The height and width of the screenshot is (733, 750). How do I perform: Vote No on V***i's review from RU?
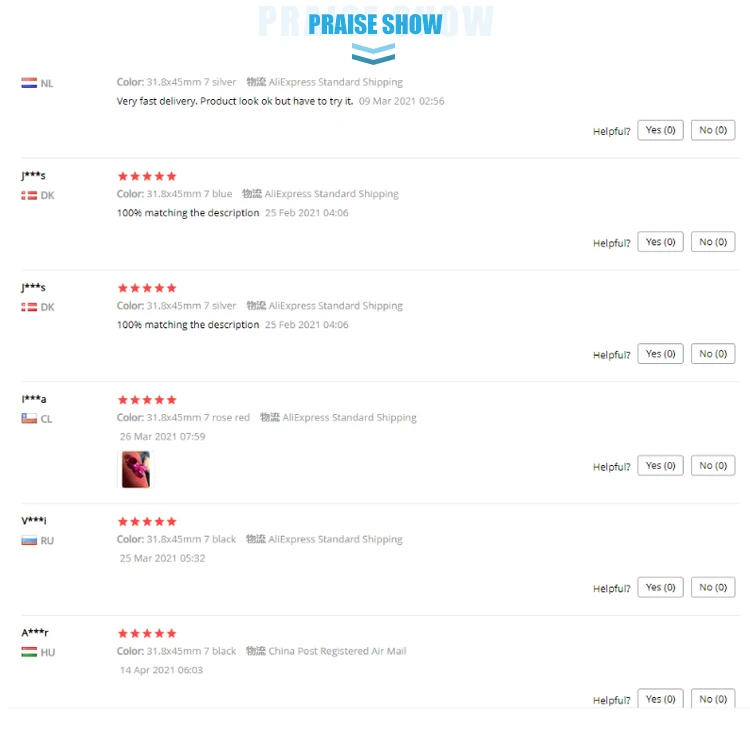[713, 588]
